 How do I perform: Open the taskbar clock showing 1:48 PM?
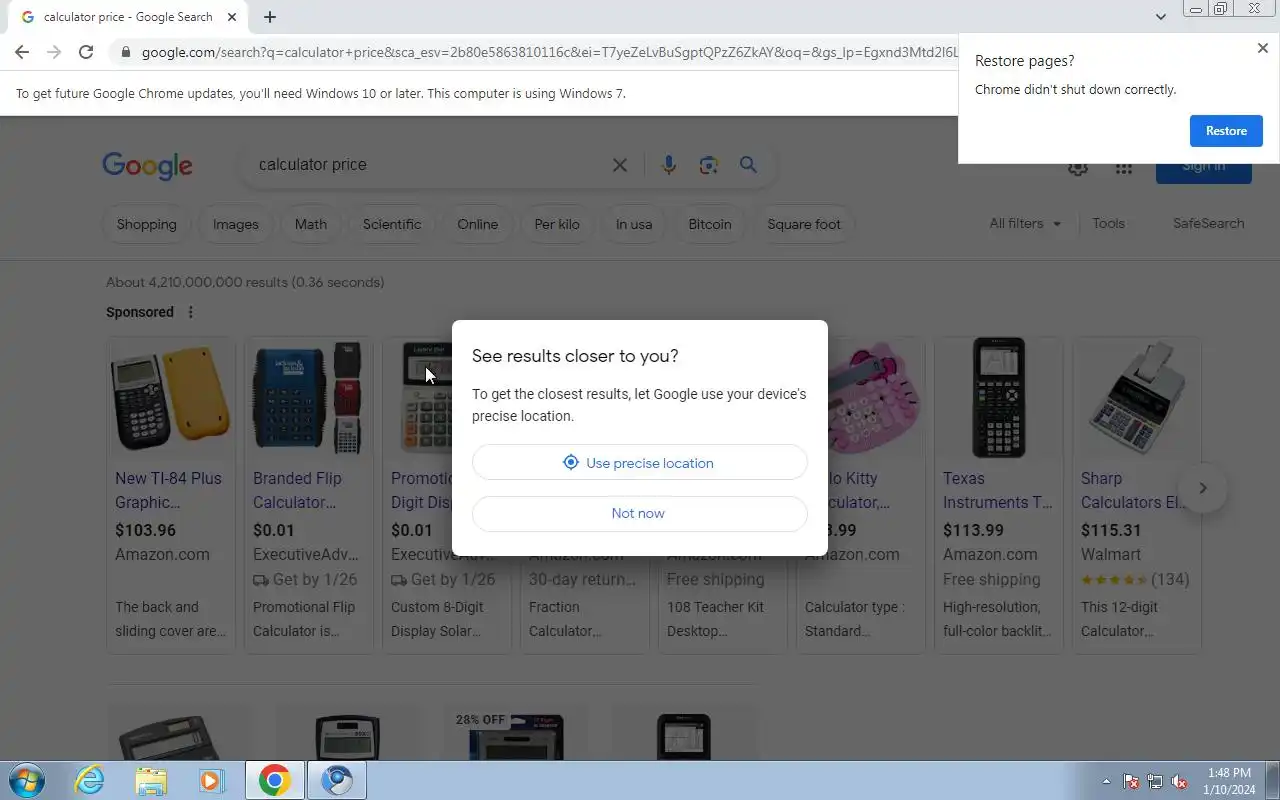tap(1229, 781)
